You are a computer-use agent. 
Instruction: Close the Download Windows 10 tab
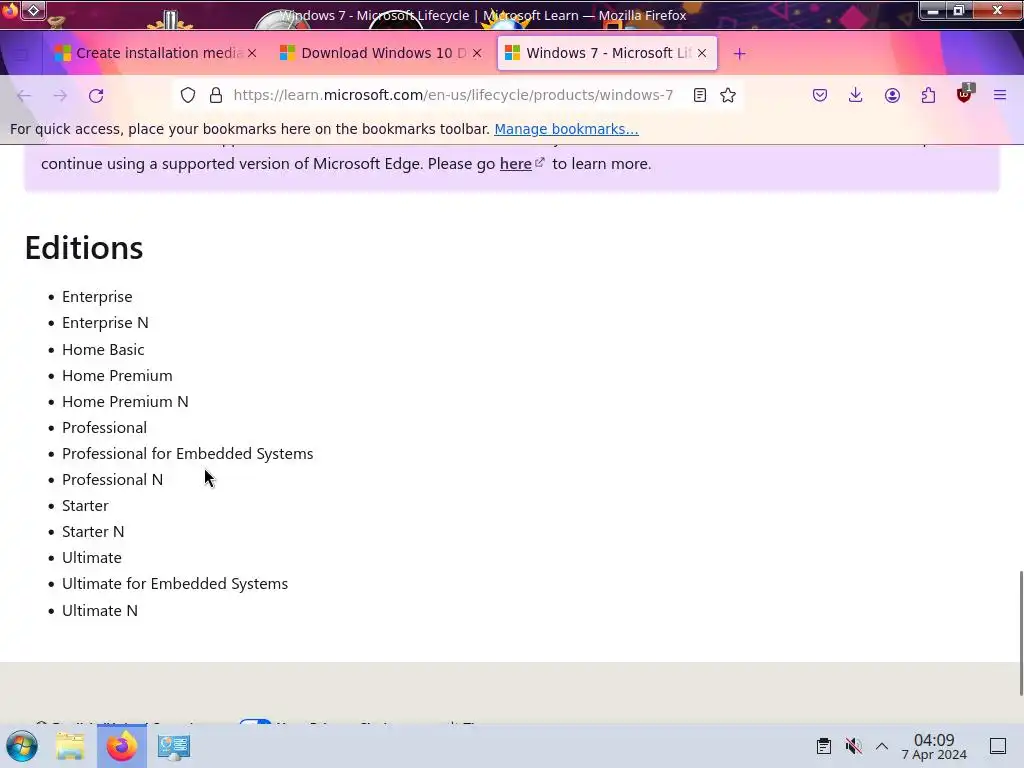coord(477,53)
